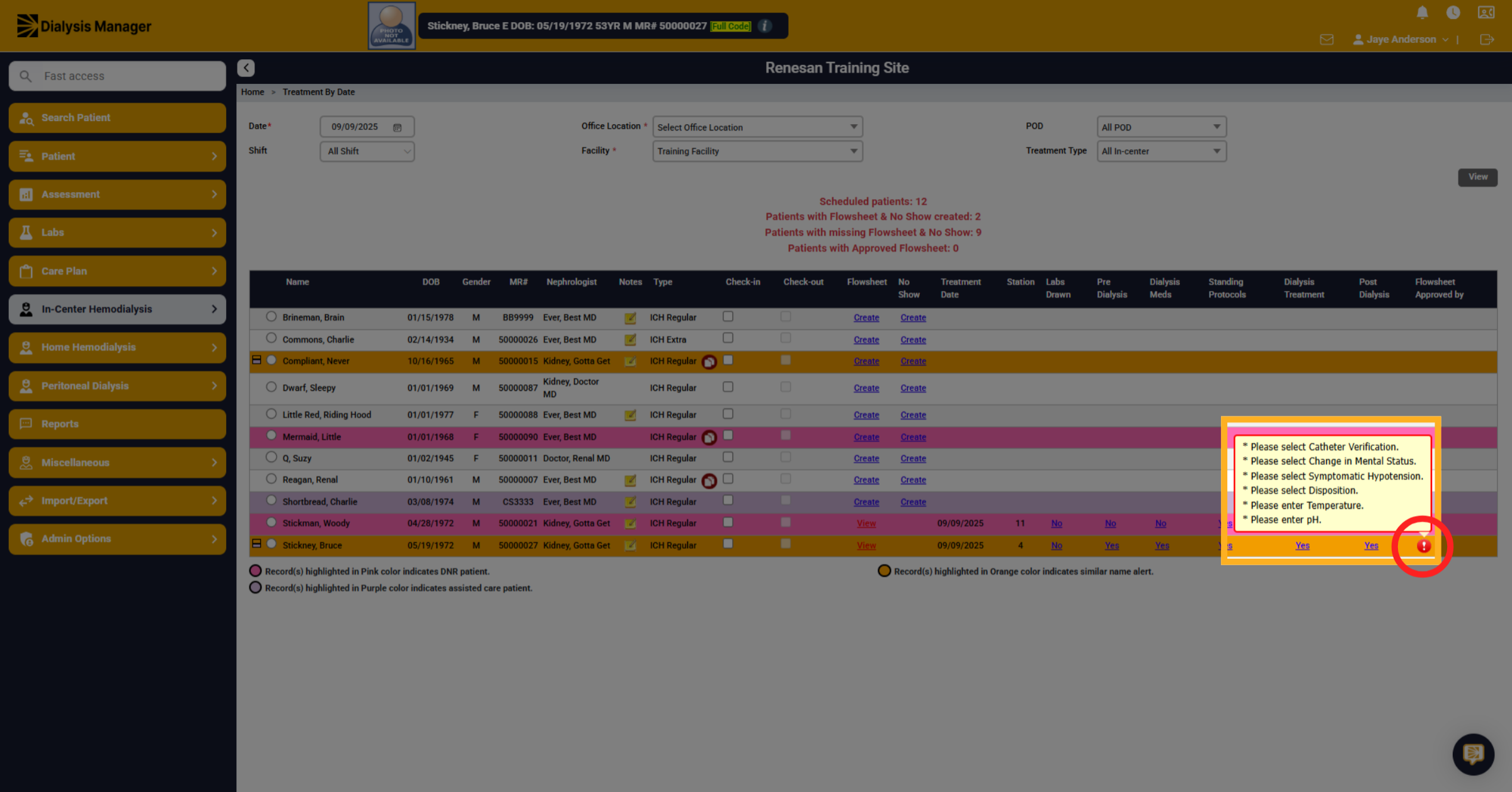The width and height of the screenshot is (1512, 792).
Task: Open Jaye Anderson user menu
Action: [x=1400, y=40]
